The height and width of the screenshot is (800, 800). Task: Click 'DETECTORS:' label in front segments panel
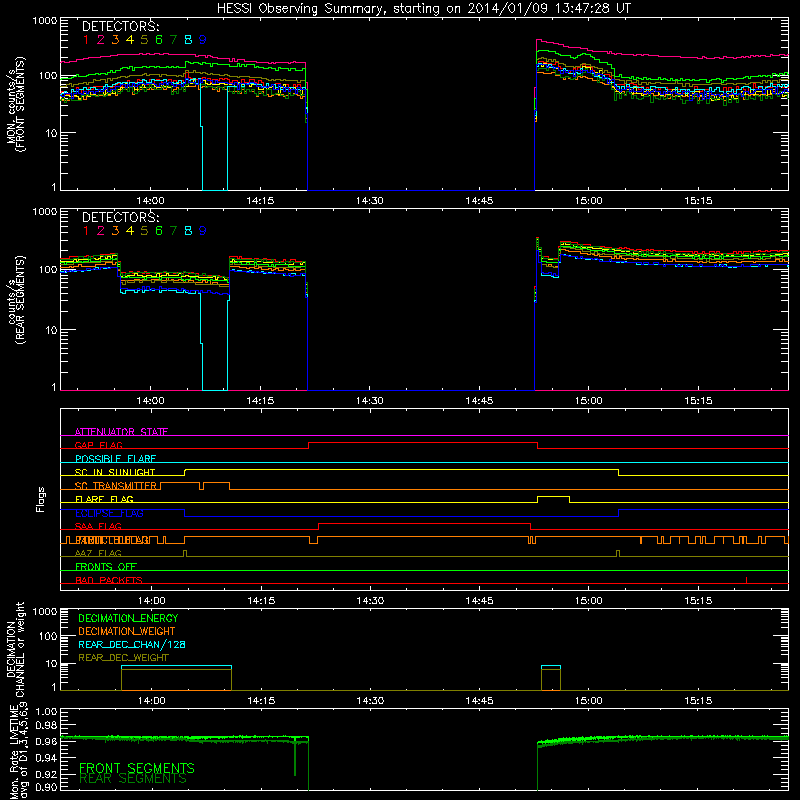[120, 27]
